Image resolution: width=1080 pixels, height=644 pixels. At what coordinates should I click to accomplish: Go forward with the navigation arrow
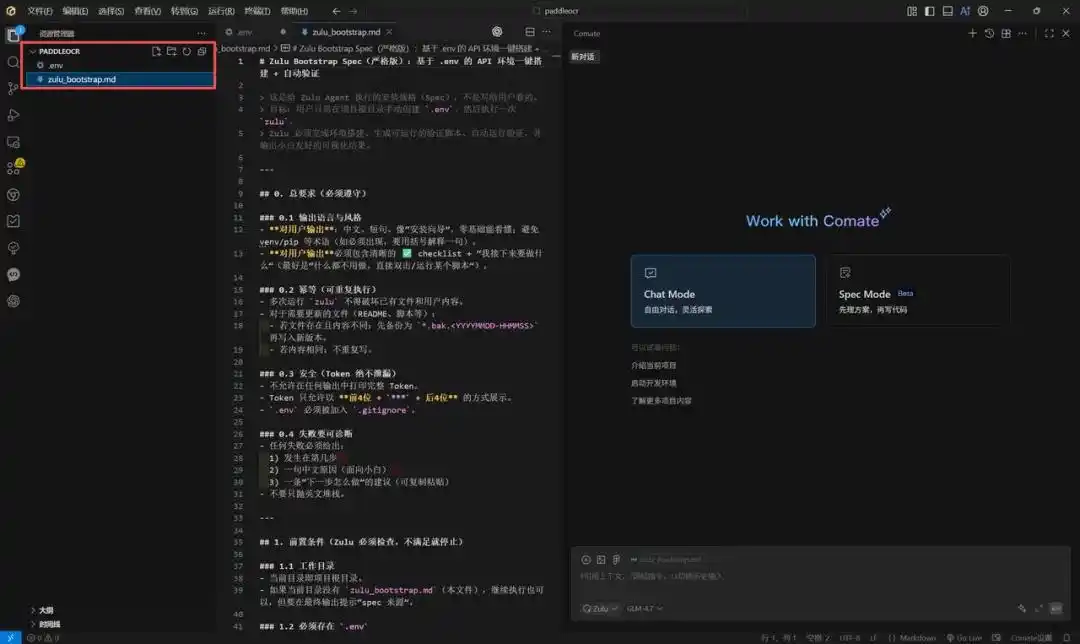point(353,11)
